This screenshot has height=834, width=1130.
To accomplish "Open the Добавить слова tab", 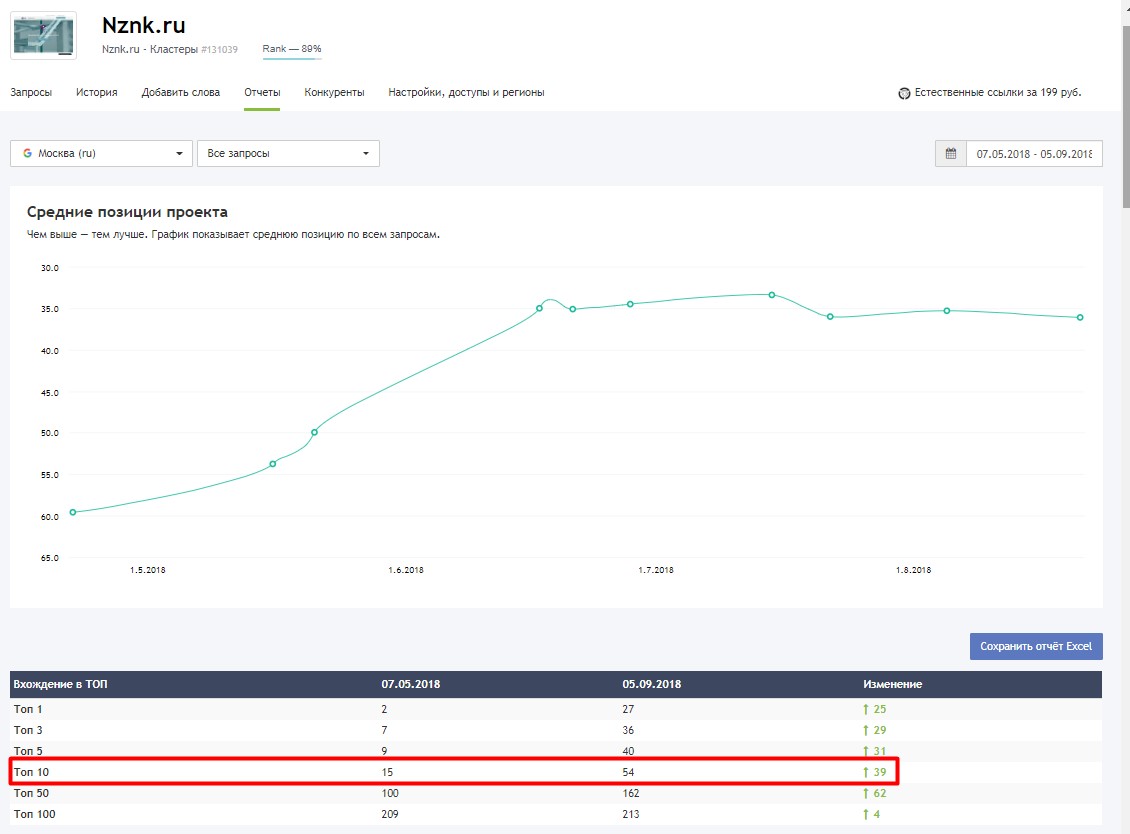I will [181, 92].
